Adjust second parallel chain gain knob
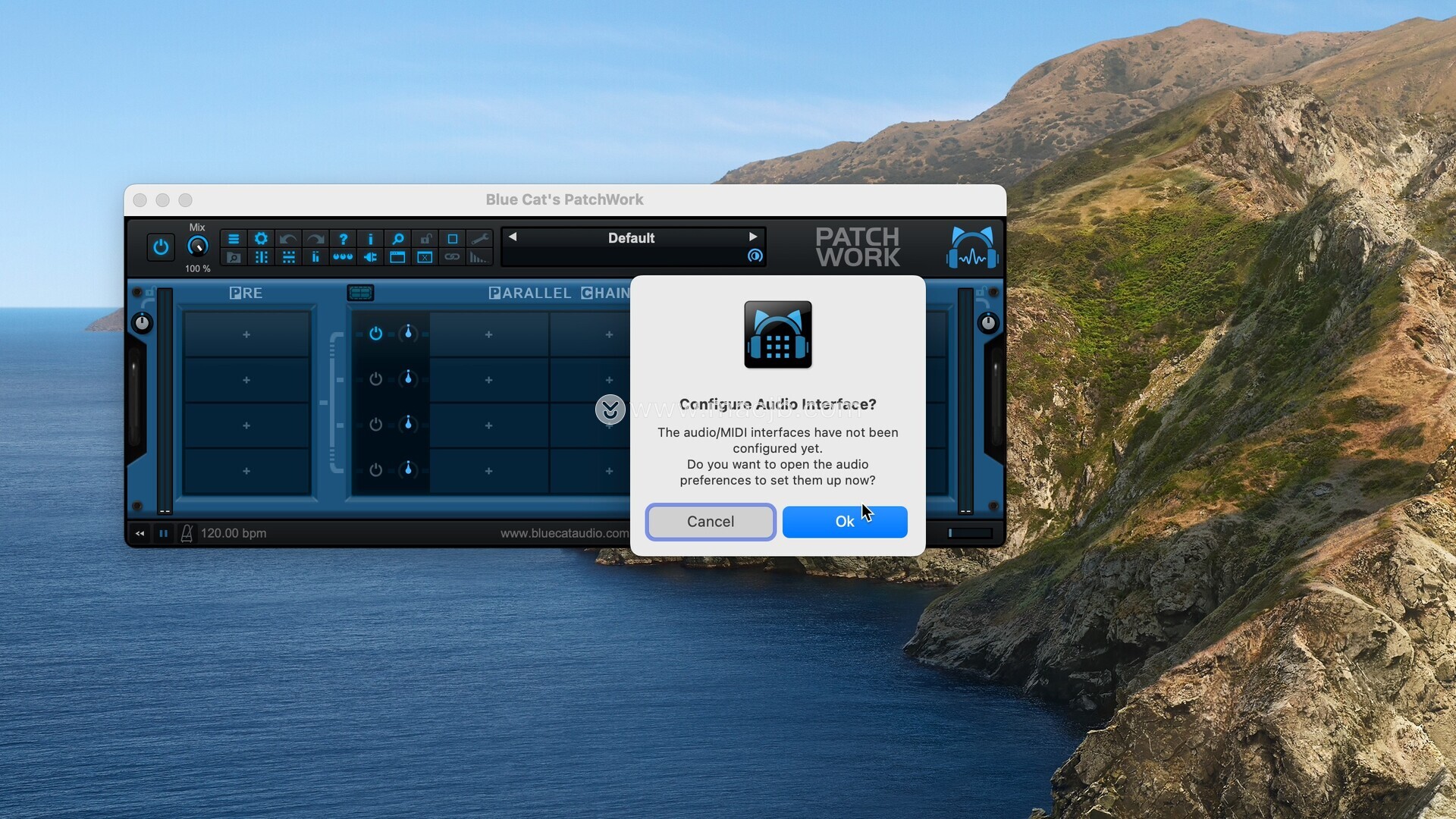The image size is (1456, 819). pyautogui.click(x=408, y=379)
